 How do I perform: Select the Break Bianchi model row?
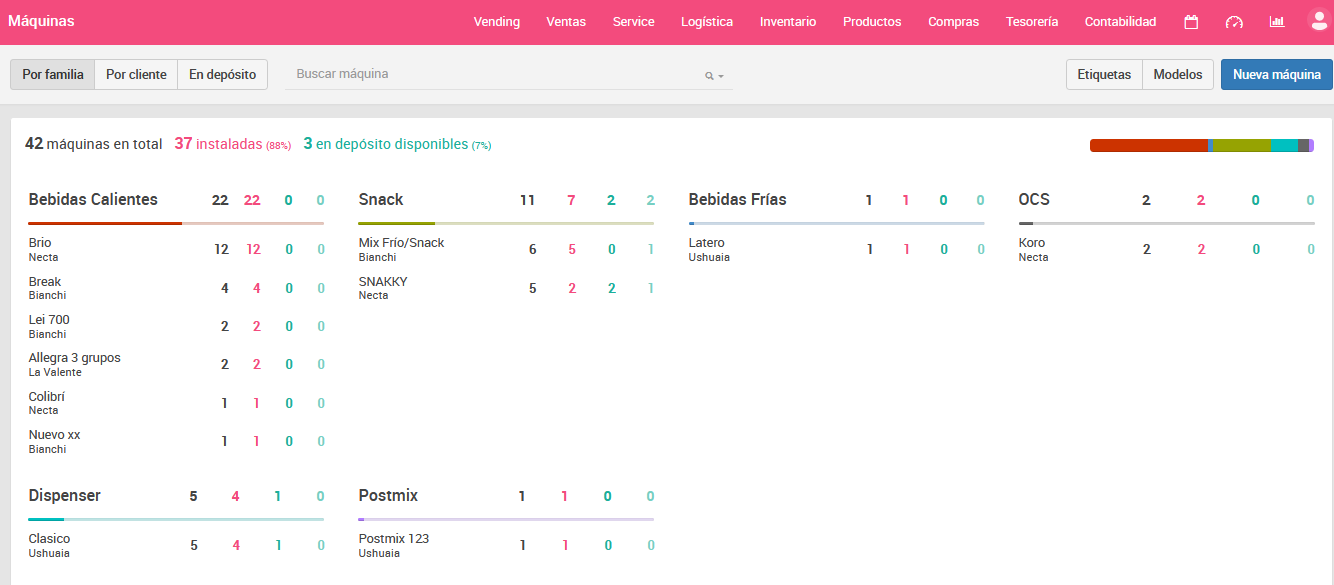click(176, 288)
